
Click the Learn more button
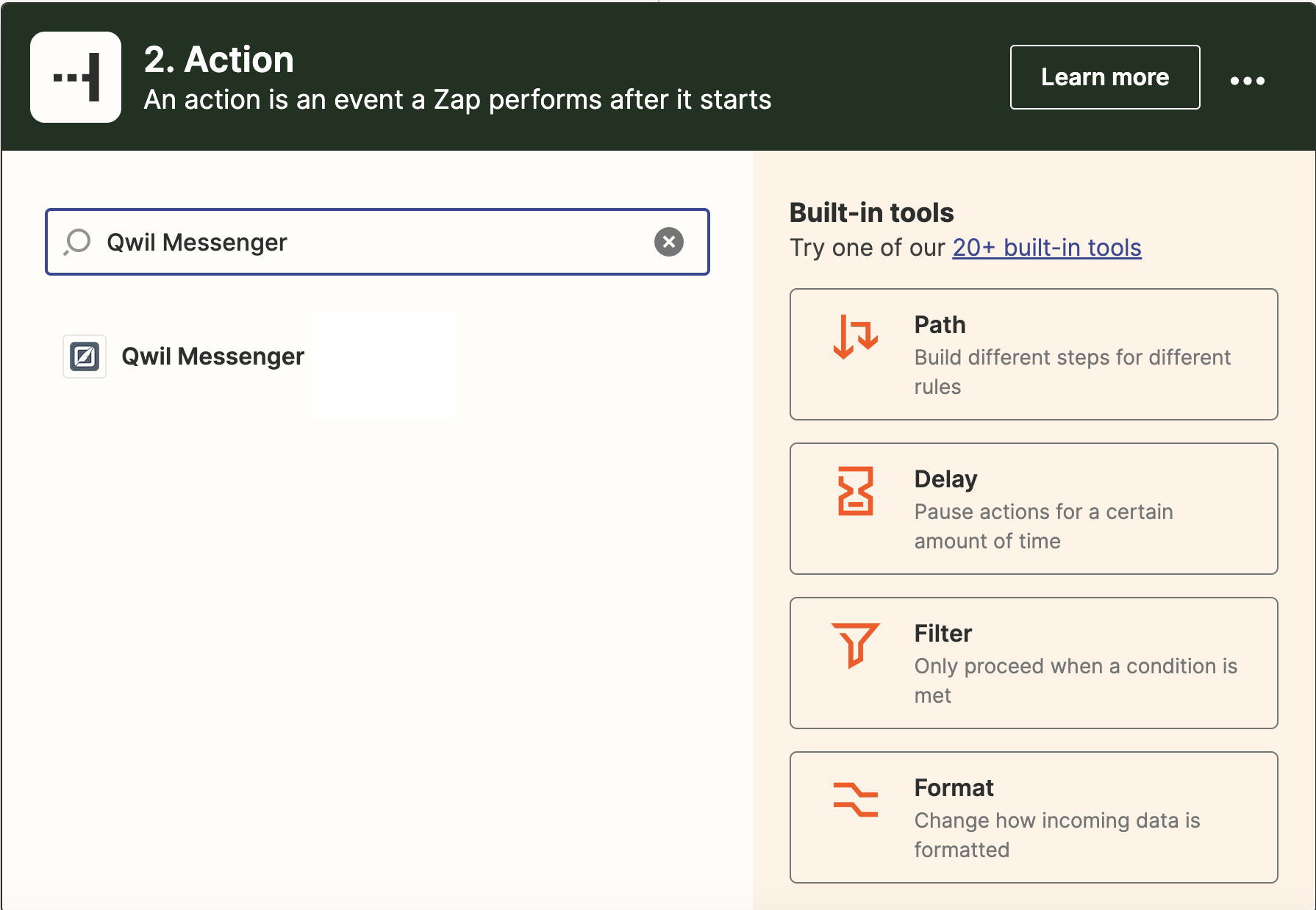1104,77
